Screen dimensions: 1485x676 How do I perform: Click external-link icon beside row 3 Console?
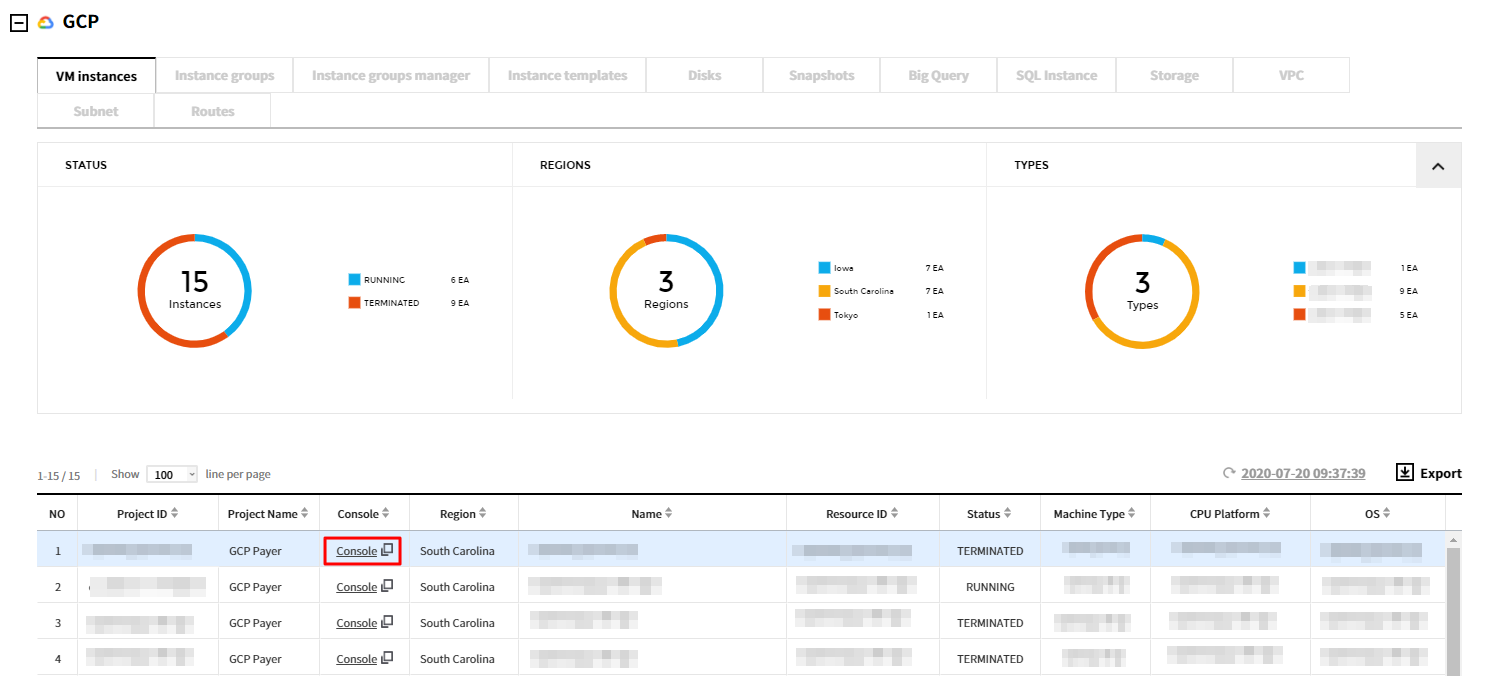click(387, 622)
